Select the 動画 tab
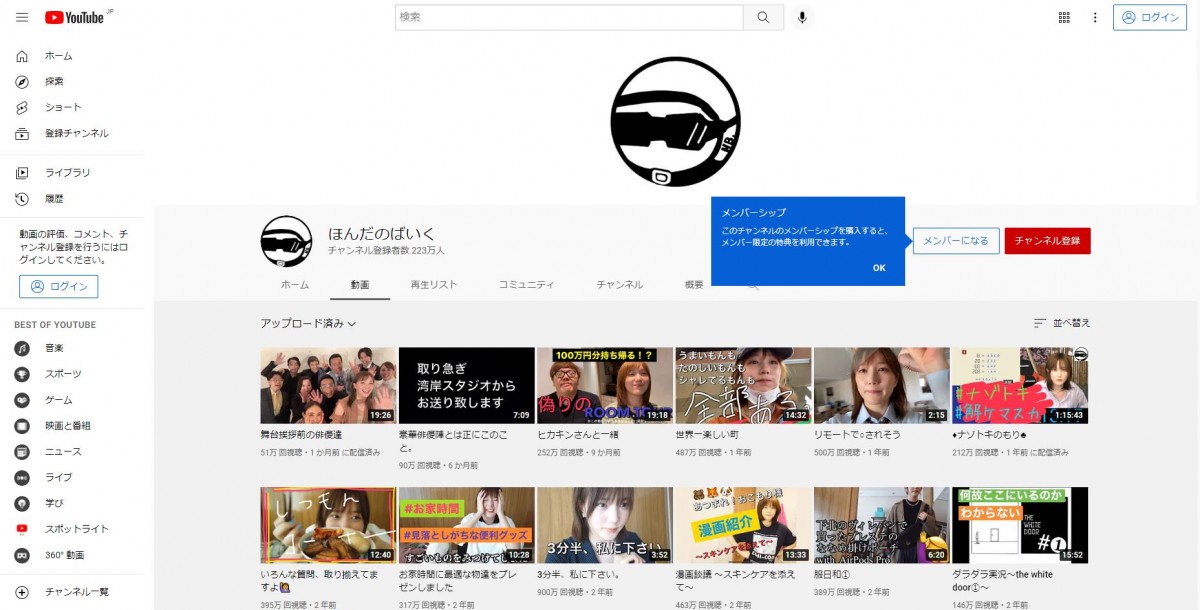The height and width of the screenshot is (610, 1200). tap(360, 285)
